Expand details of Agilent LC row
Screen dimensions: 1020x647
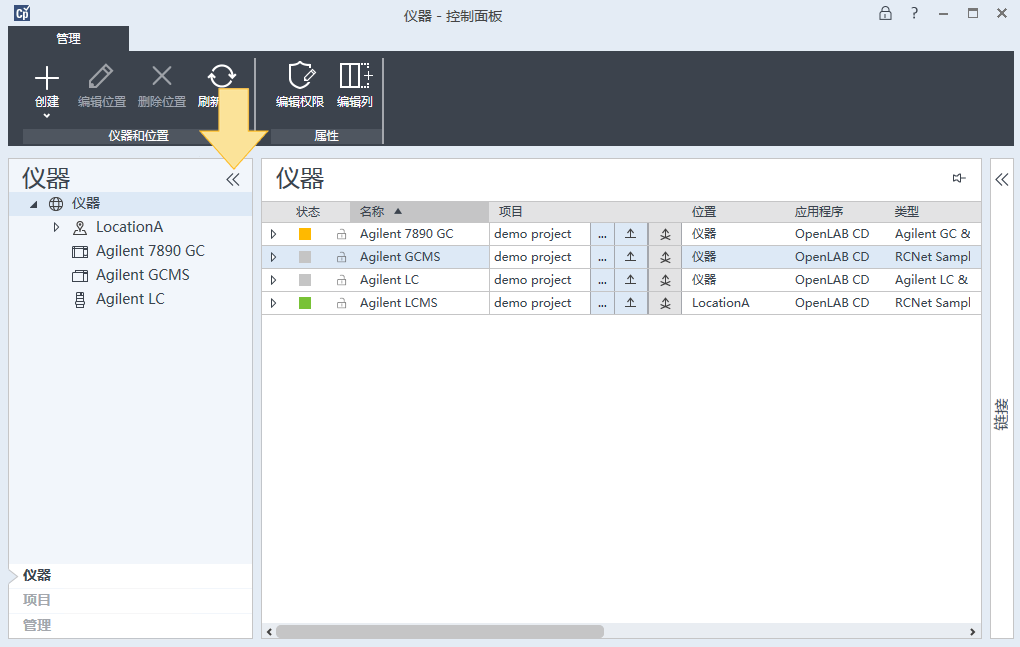pos(273,280)
